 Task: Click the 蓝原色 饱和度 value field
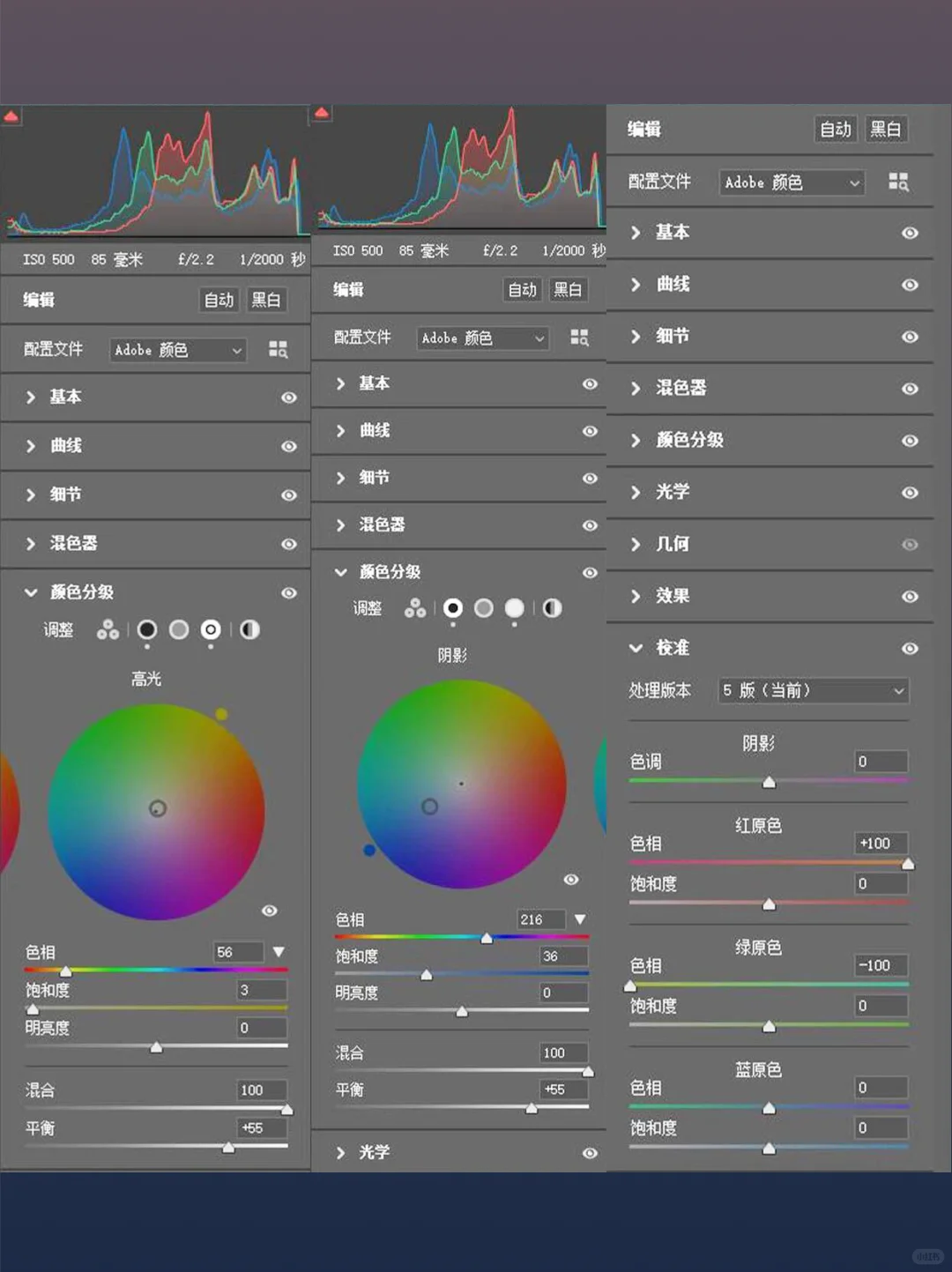881,1127
